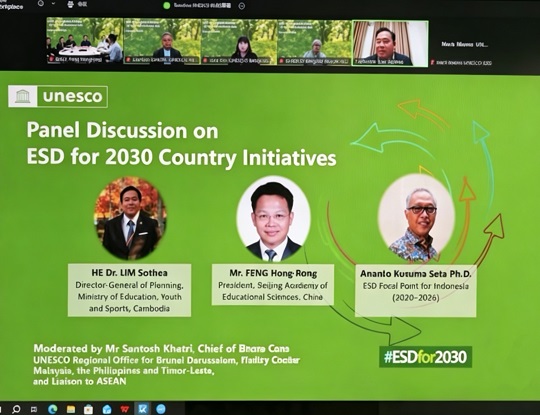Launch Microsoft Edge from the taskbar
This screenshot has width=540, height=415.
pyautogui.click(x=52, y=409)
